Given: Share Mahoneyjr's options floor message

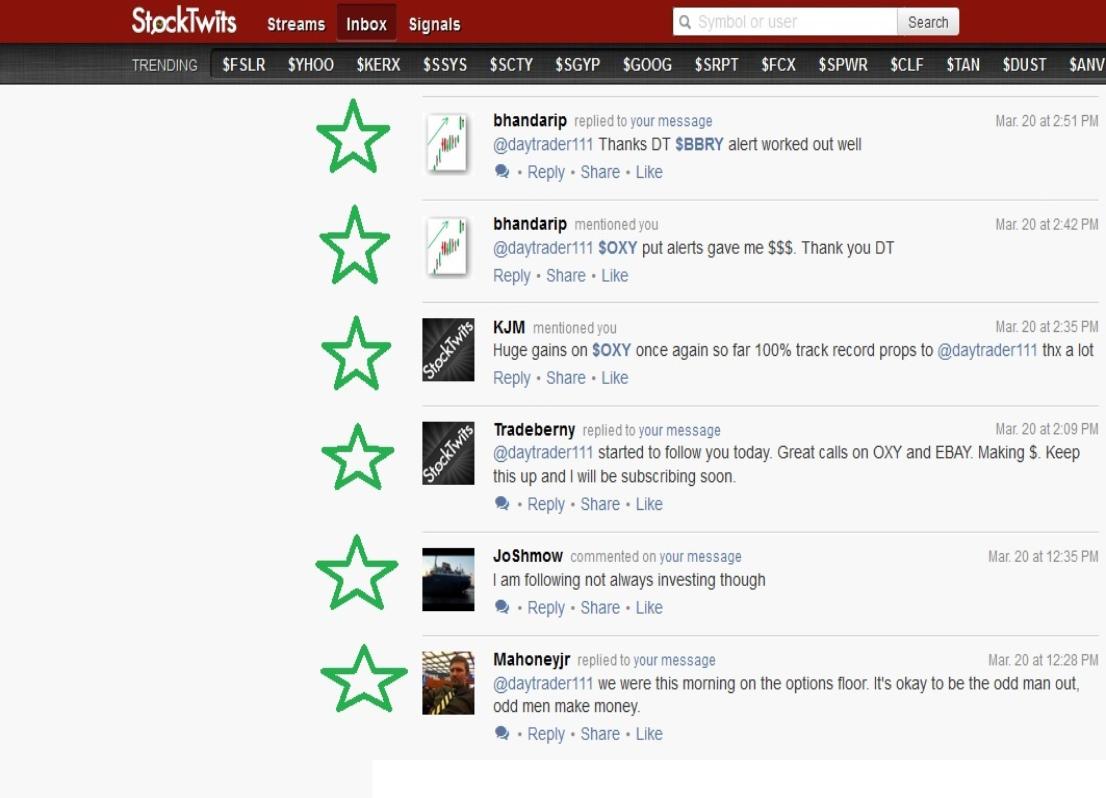Looking at the screenshot, I should click(x=600, y=734).
